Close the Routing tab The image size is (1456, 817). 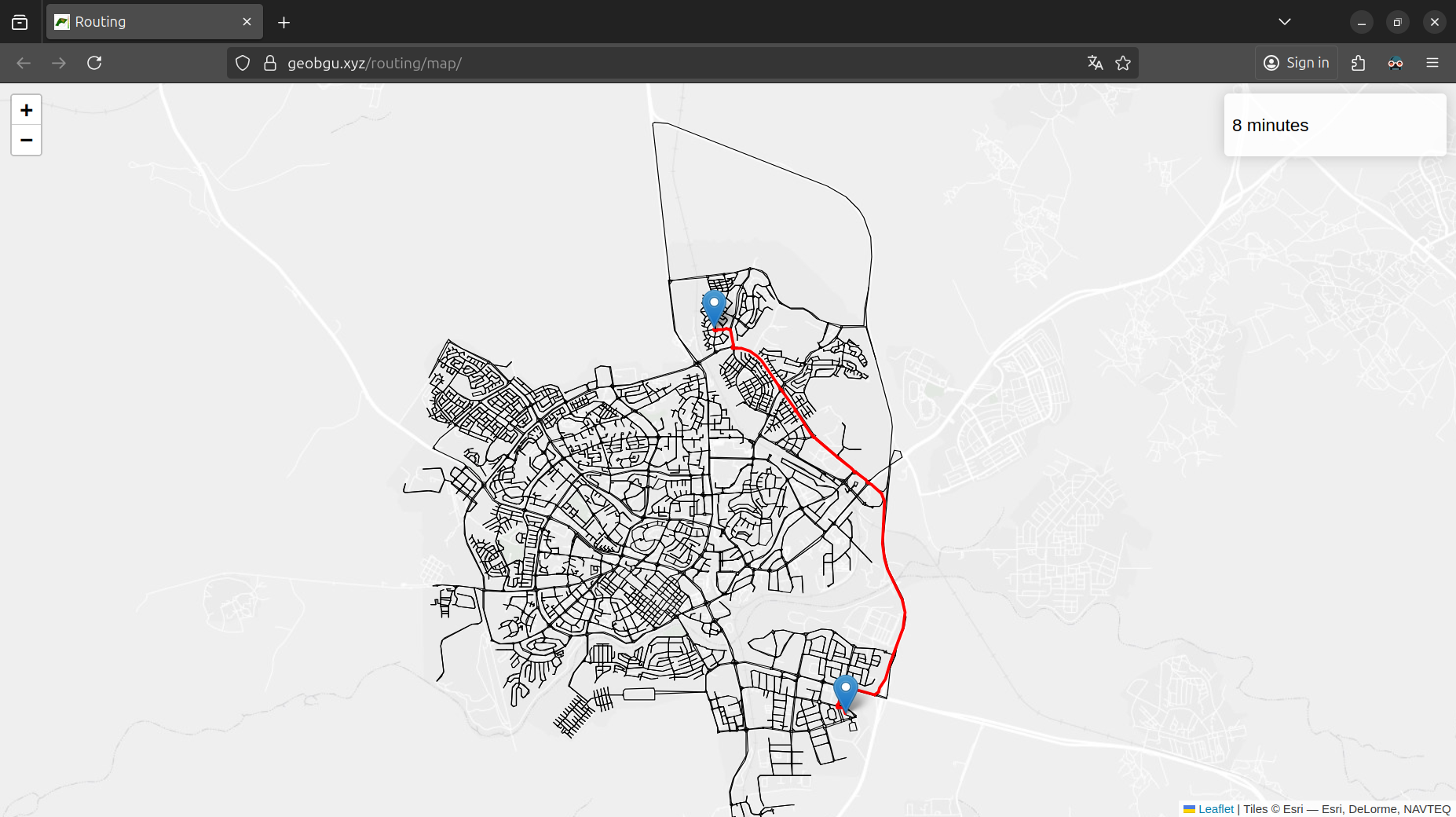click(x=247, y=22)
